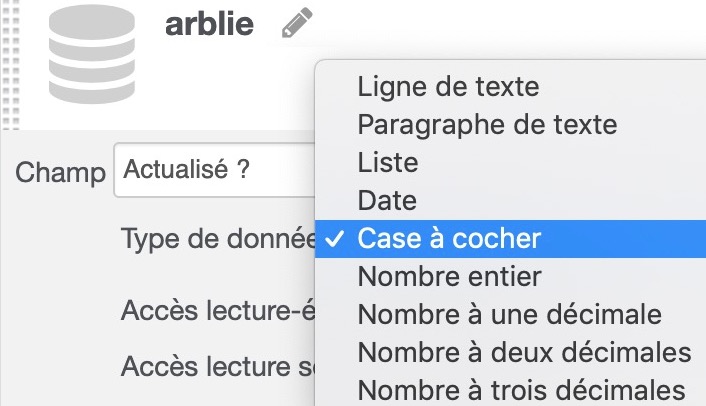This screenshot has height=406, width=706.
Task: Pick 'Nombre à une décimale'
Action: tap(510, 314)
